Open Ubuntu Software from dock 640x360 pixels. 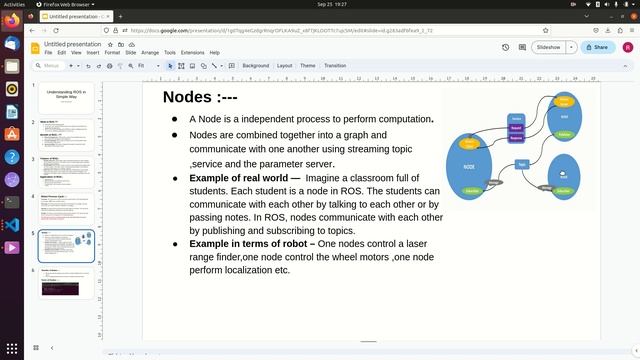12,134
